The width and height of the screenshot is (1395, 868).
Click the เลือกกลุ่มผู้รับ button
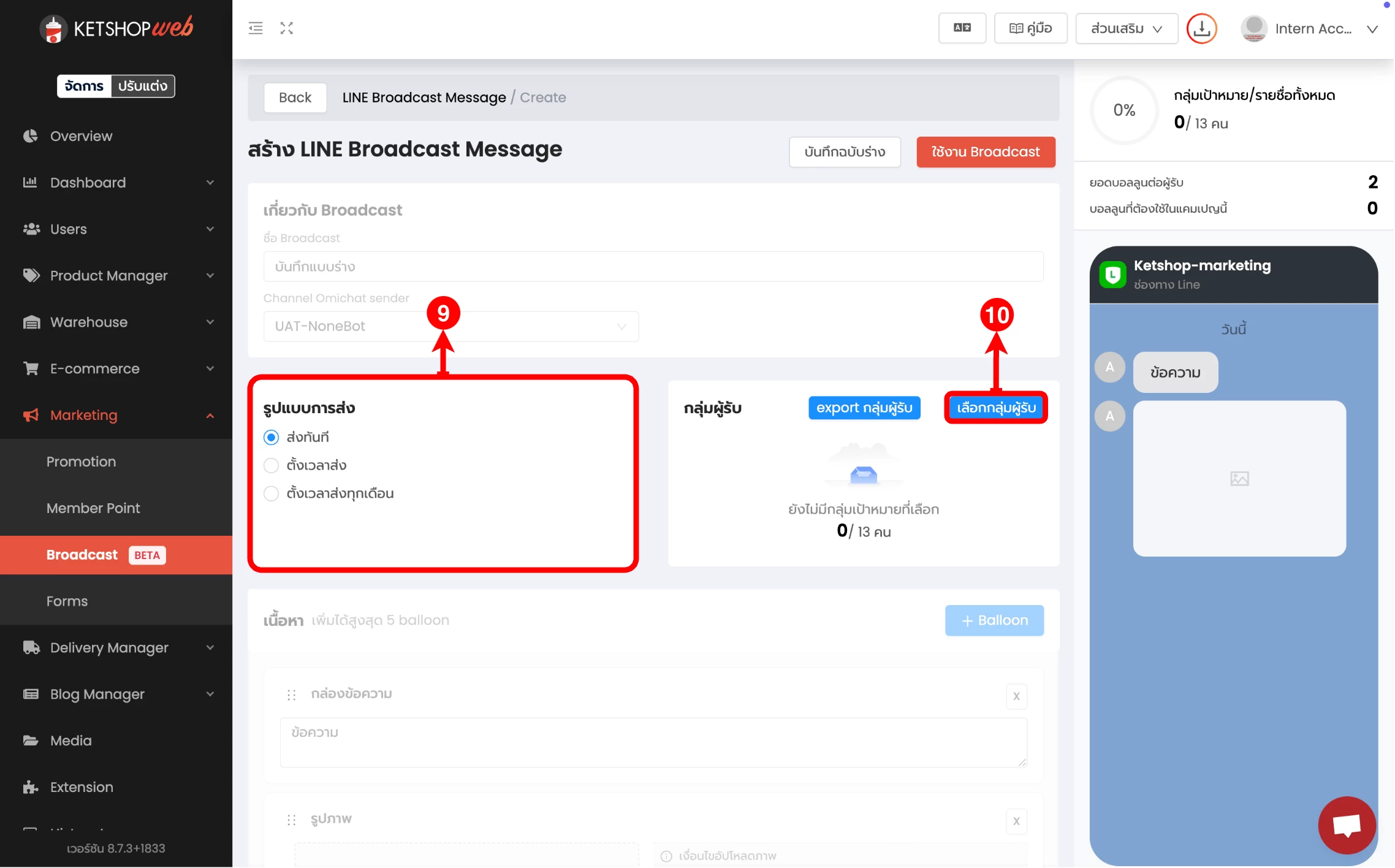(996, 408)
